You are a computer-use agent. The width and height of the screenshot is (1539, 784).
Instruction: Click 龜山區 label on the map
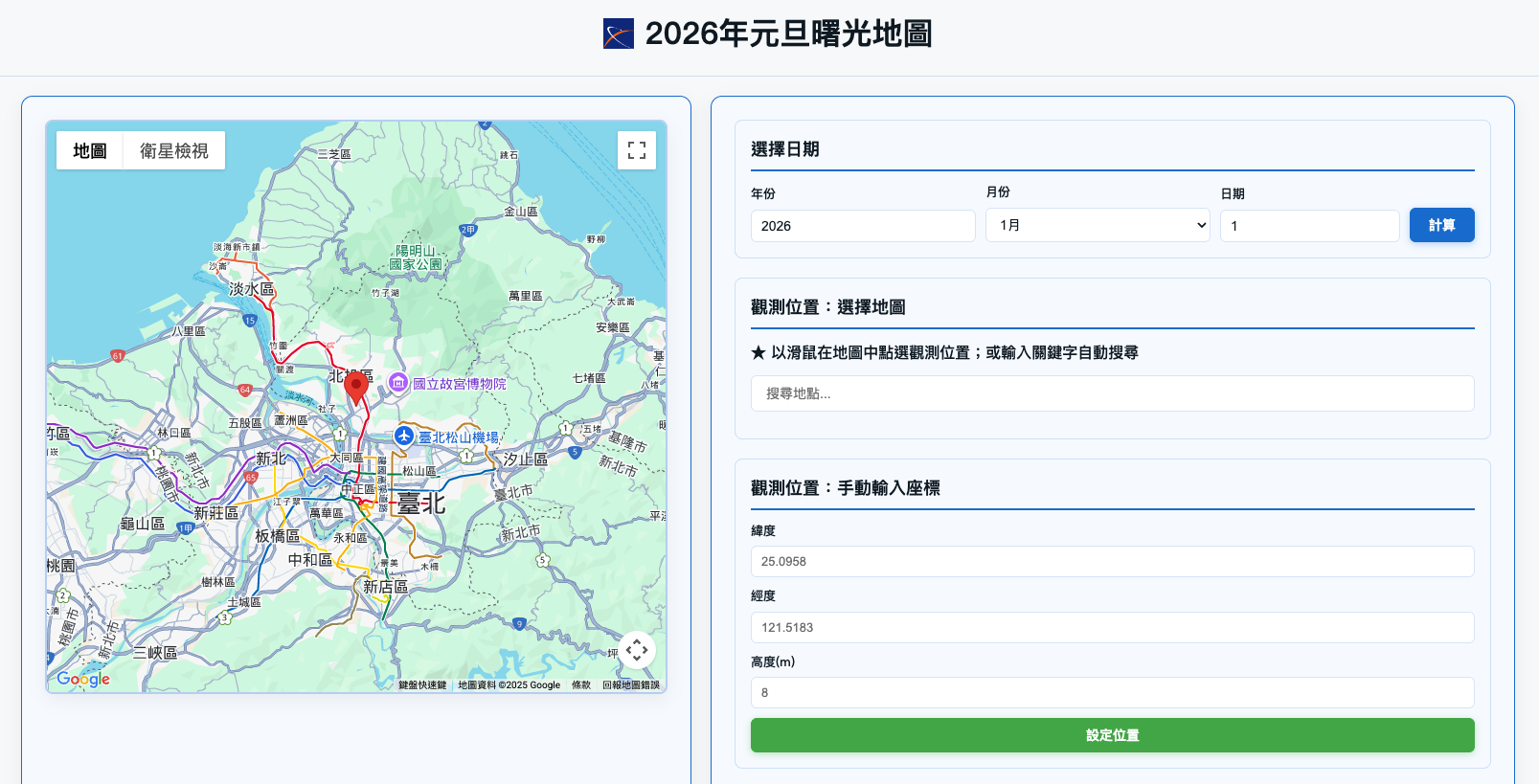143,524
